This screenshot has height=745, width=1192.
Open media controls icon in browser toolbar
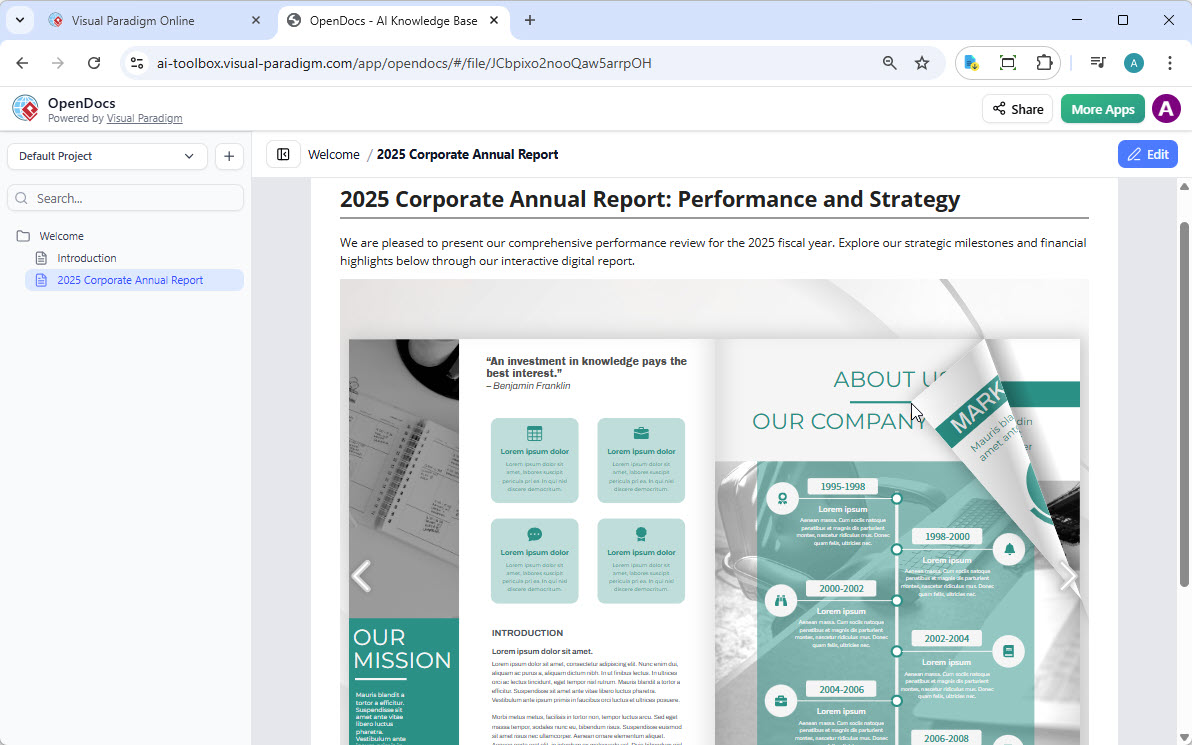pyautogui.click(x=1097, y=62)
